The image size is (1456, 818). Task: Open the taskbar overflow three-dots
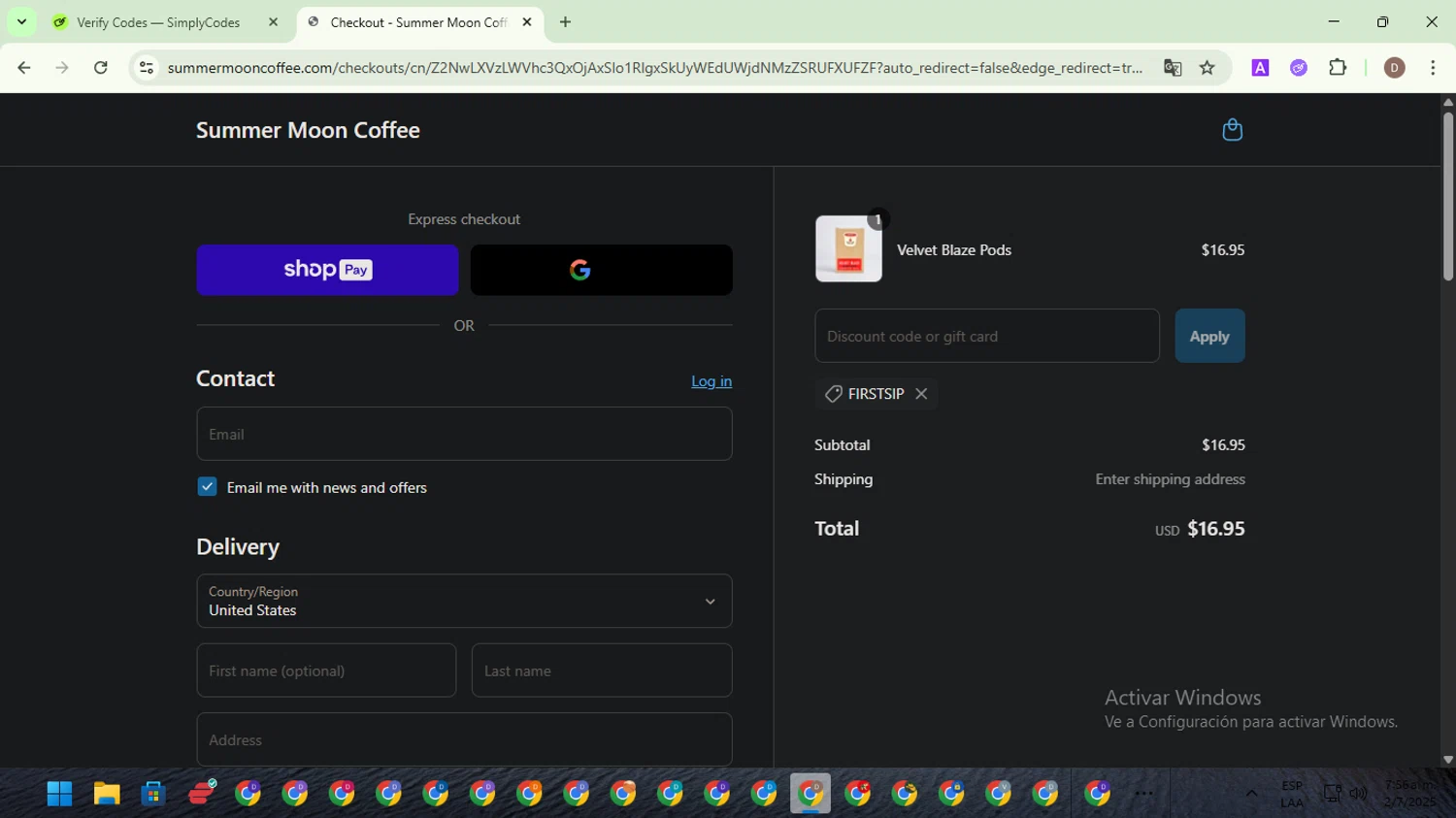click(1144, 794)
